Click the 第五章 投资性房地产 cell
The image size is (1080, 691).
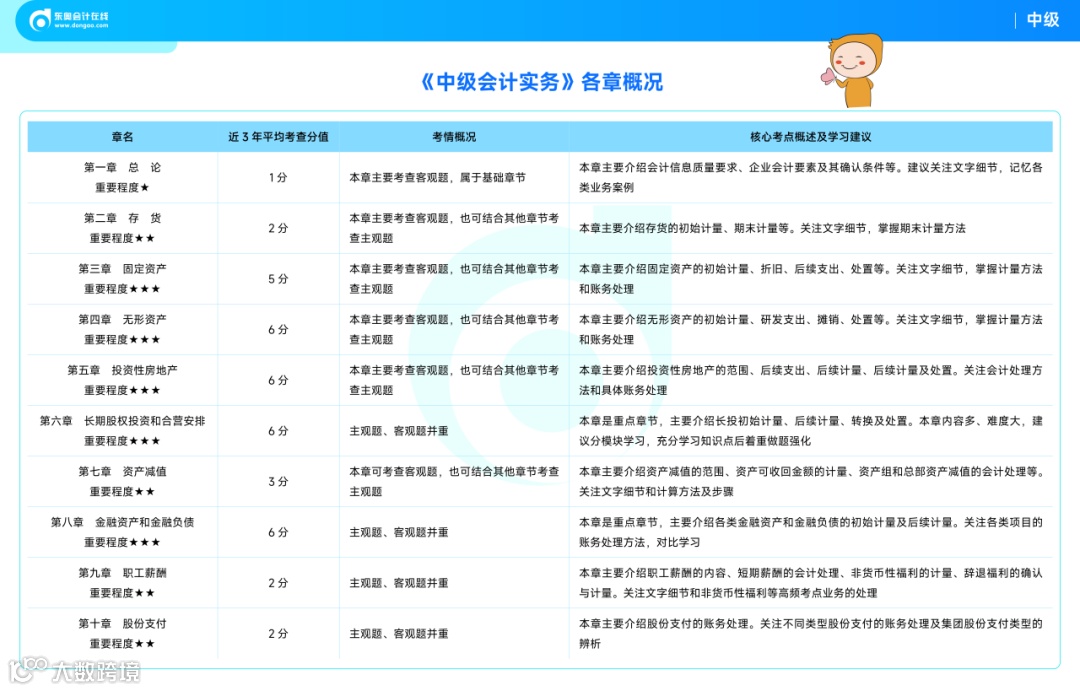pyautogui.click(x=122, y=380)
